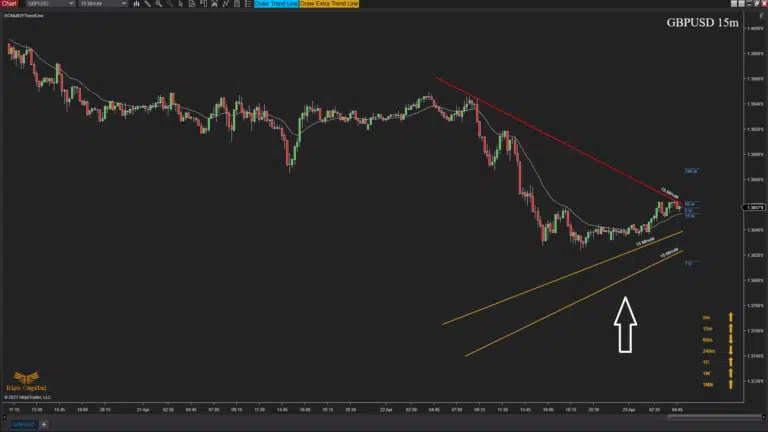Click the red Chart window label
The height and width of the screenshot is (432, 768).
(x=9, y=3)
